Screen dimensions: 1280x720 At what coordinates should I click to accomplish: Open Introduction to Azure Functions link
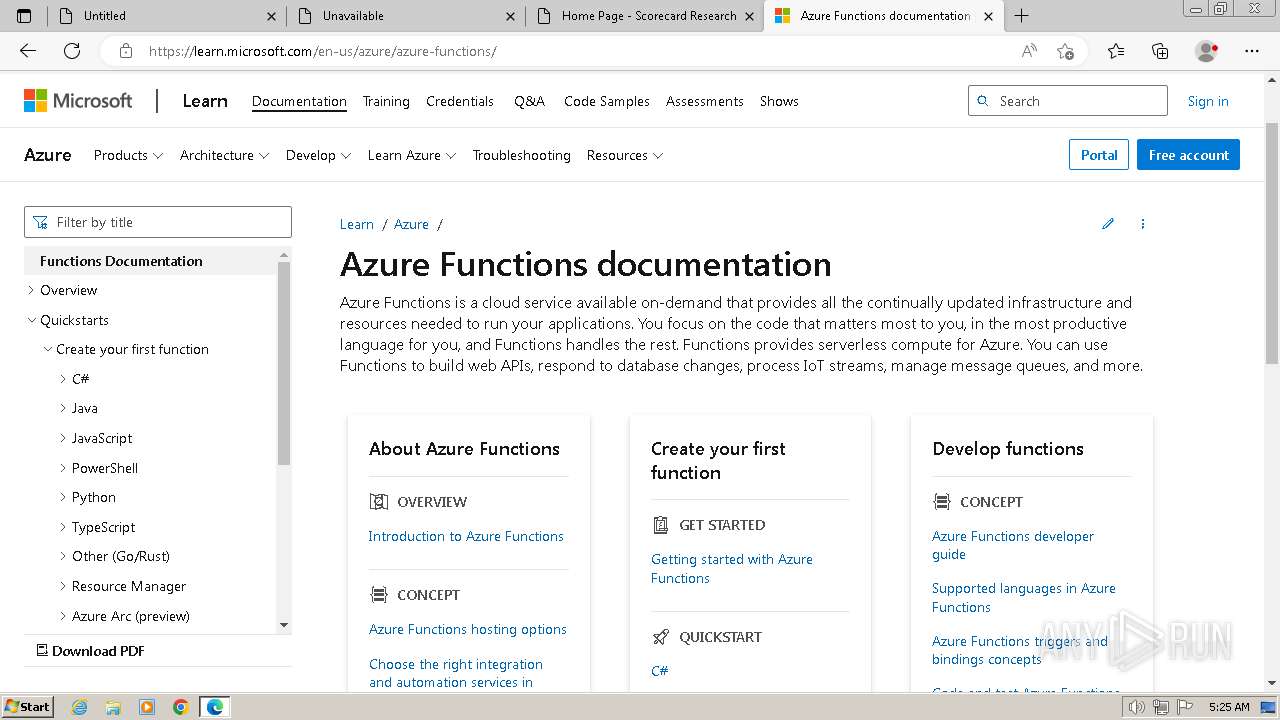(x=466, y=536)
